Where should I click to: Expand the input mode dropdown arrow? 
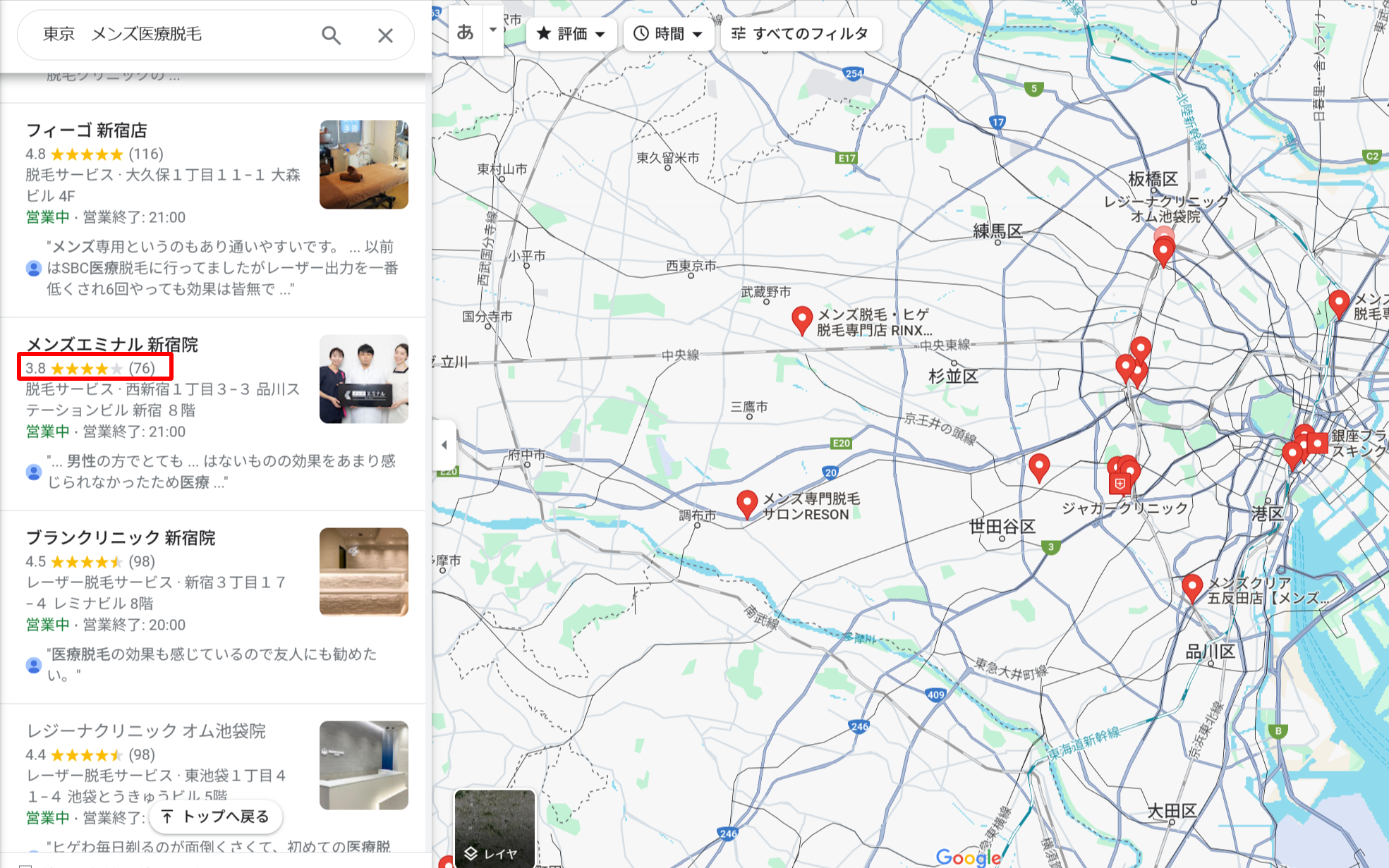493,30
